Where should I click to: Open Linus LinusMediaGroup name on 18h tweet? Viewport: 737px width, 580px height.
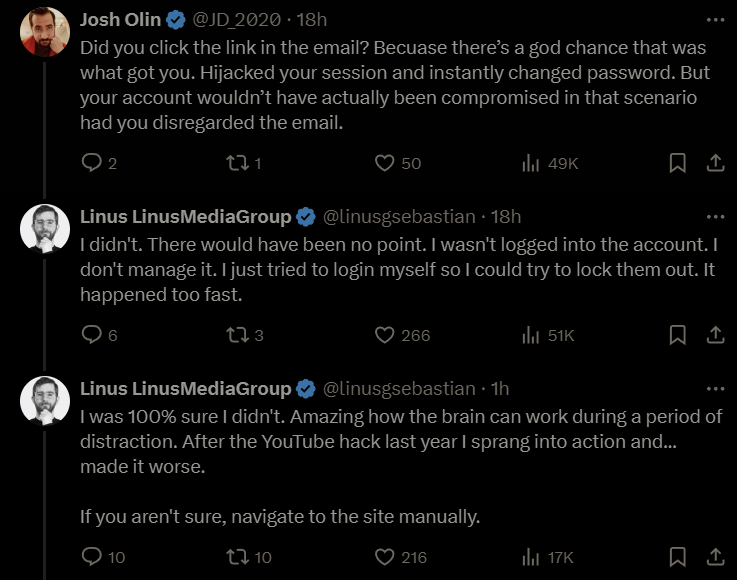[x=186, y=217]
